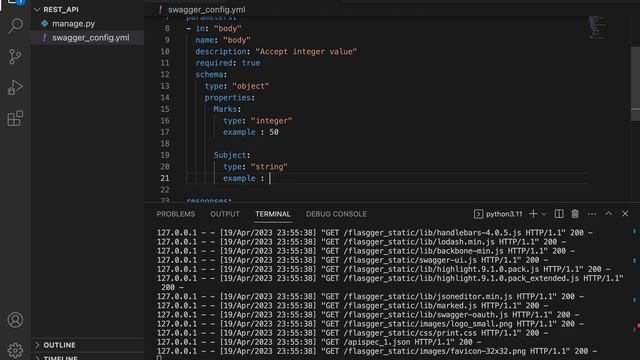Click the jsoneditor.min.js terminal log line
This screenshot has width=640, height=360.
tap(370, 297)
